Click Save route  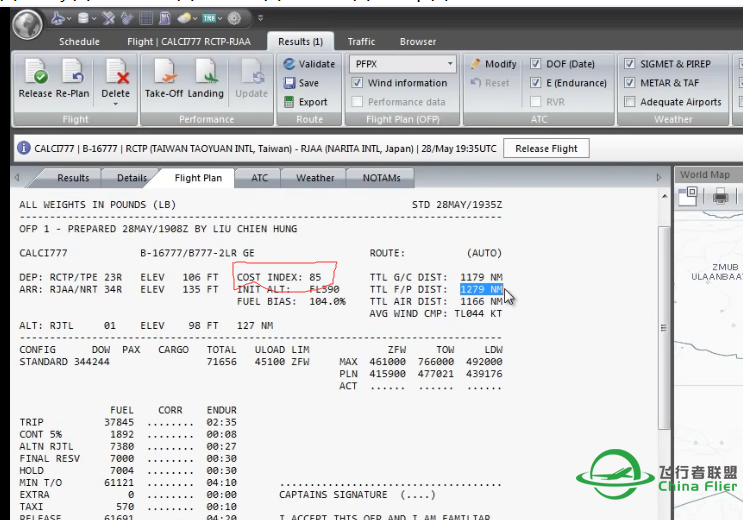pos(301,83)
